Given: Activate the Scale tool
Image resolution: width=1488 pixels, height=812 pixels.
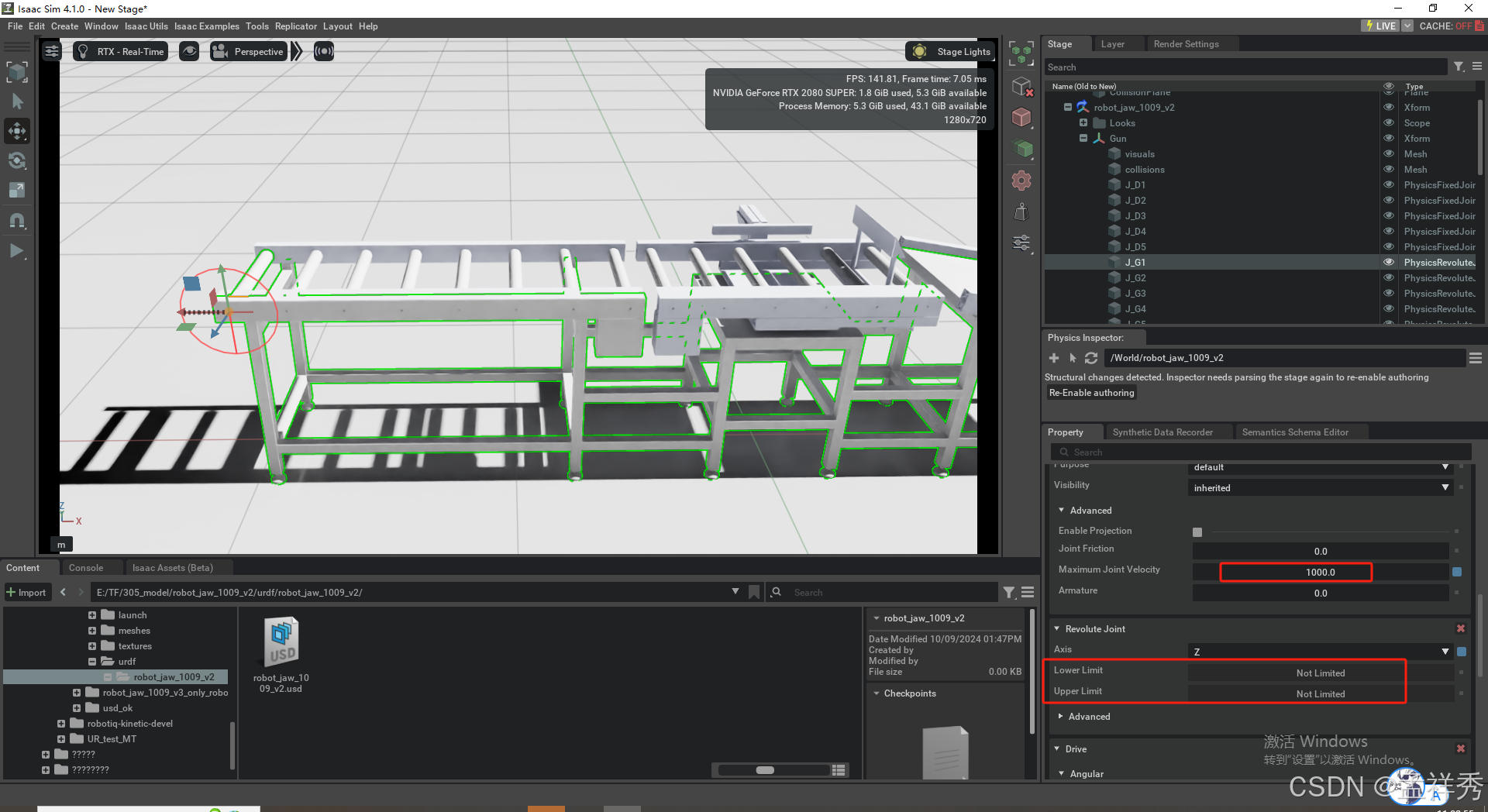Looking at the screenshot, I should (x=17, y=191).
